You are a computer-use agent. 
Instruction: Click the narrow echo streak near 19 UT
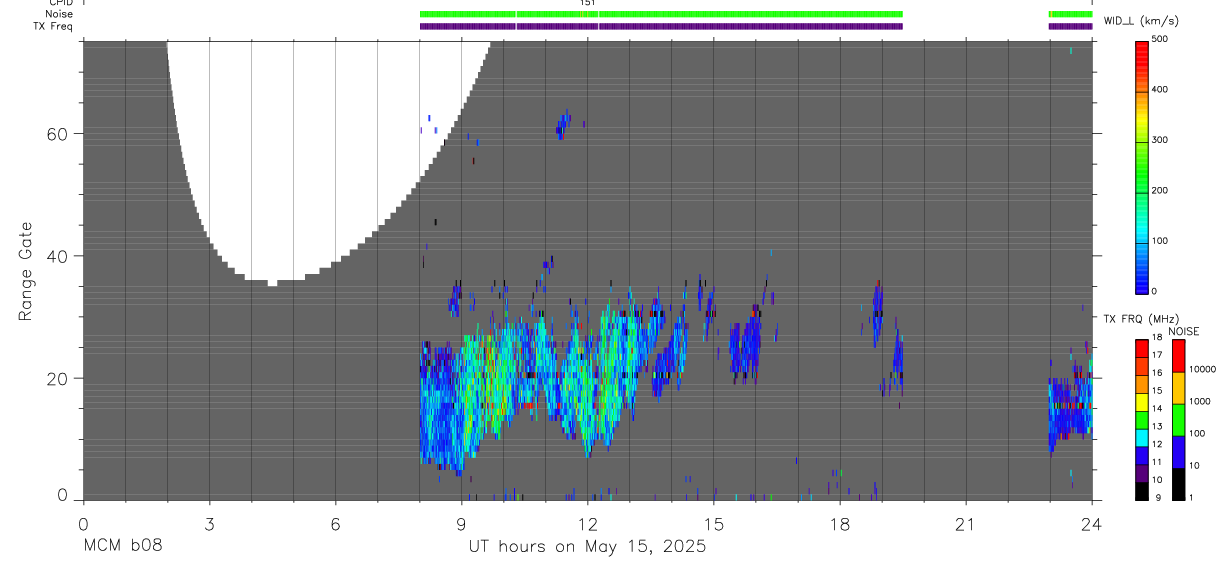coord(878,312)
